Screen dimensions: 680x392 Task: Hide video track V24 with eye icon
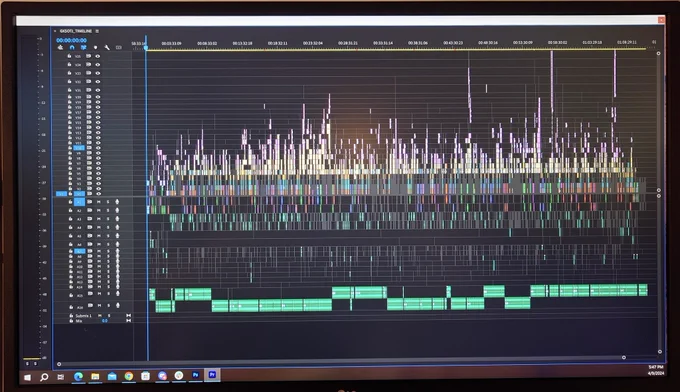98,64
